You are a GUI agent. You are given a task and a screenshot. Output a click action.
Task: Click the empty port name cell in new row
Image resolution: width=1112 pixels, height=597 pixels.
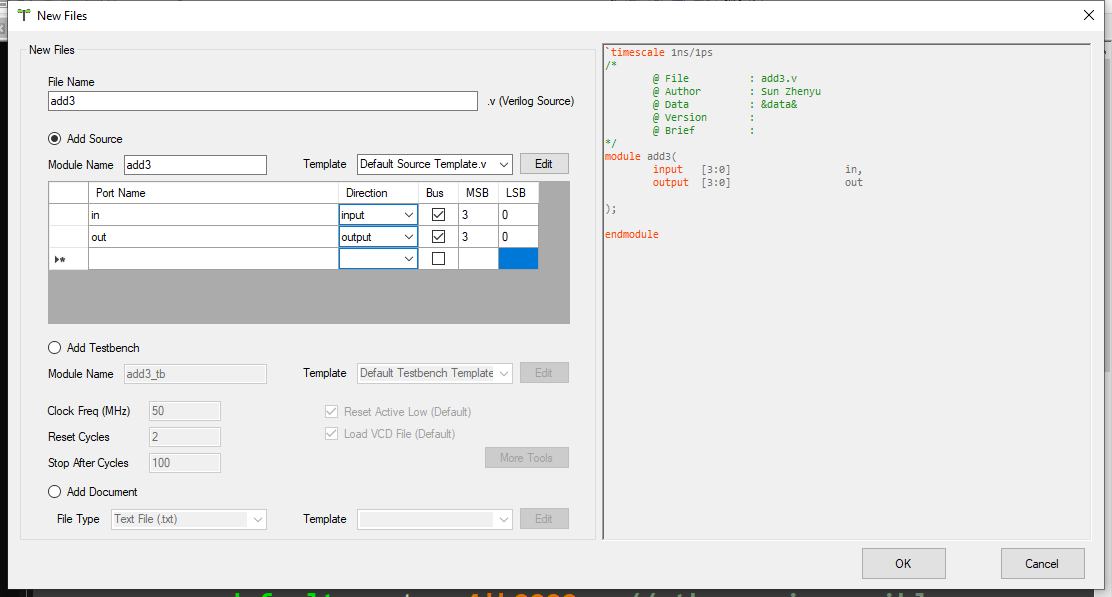(213, 259)
